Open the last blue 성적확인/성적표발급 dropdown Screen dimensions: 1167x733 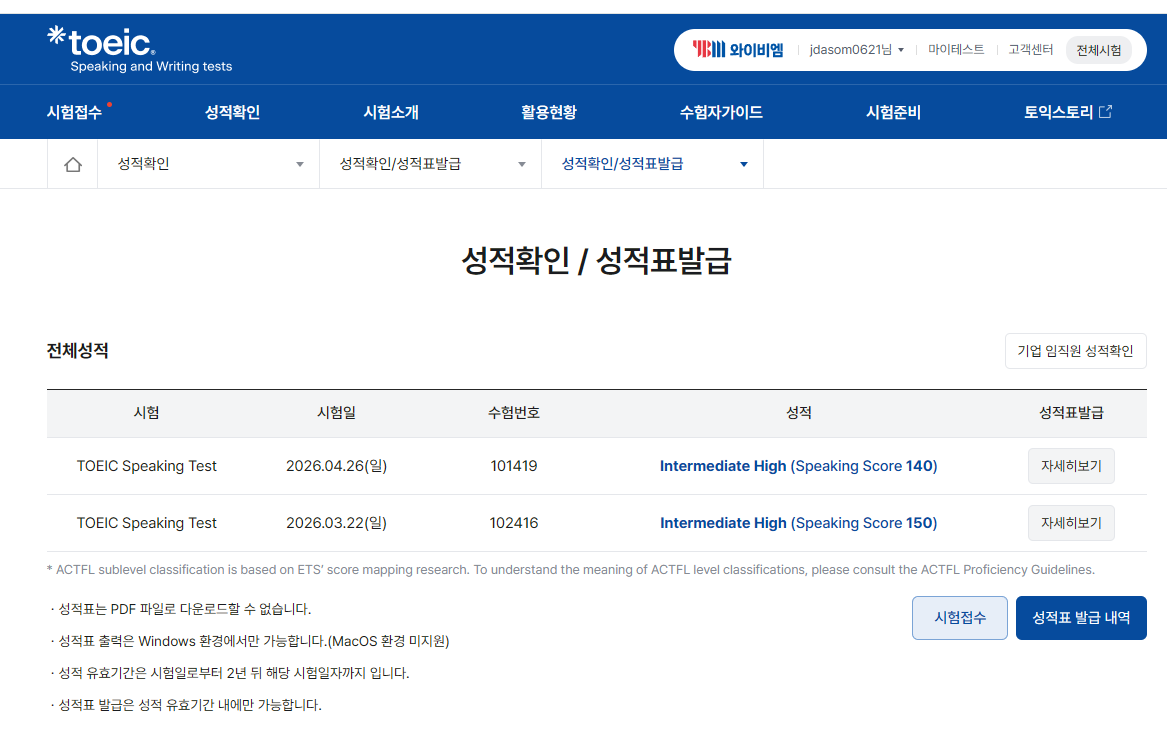652,164
